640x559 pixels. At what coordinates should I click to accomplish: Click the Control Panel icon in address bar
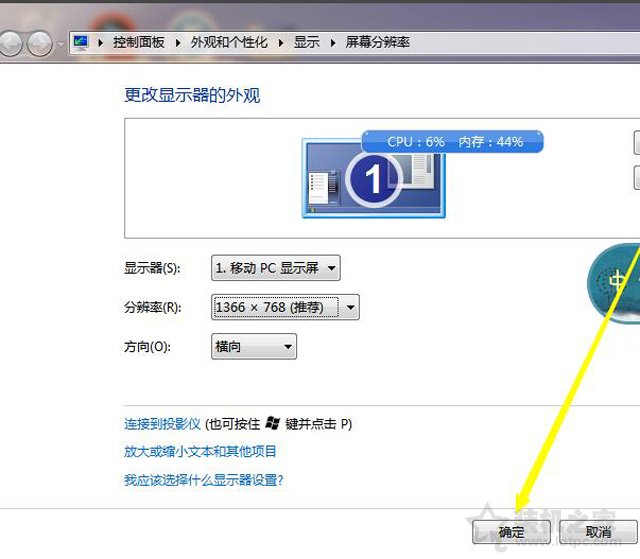tap(81, 43)
